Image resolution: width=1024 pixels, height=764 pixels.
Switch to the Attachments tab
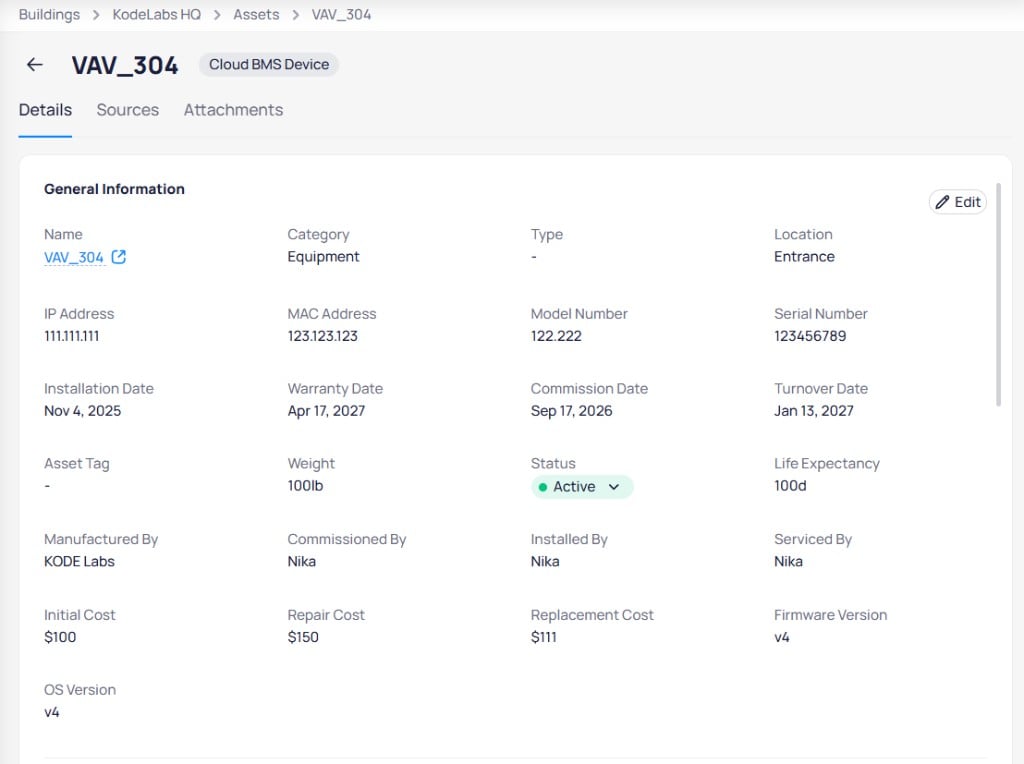tap(233, 110)
